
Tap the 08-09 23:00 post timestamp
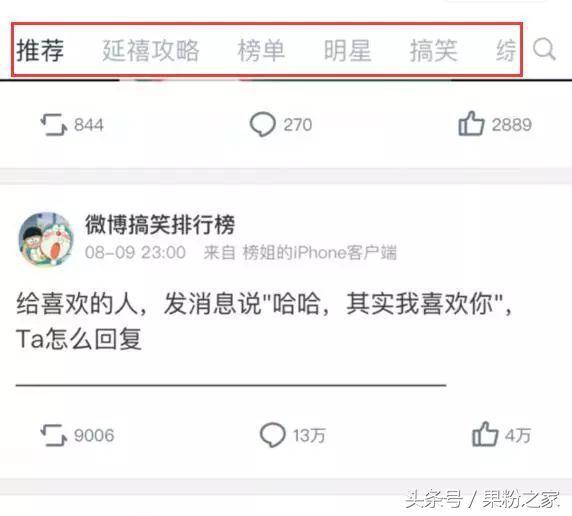point(135,253)
